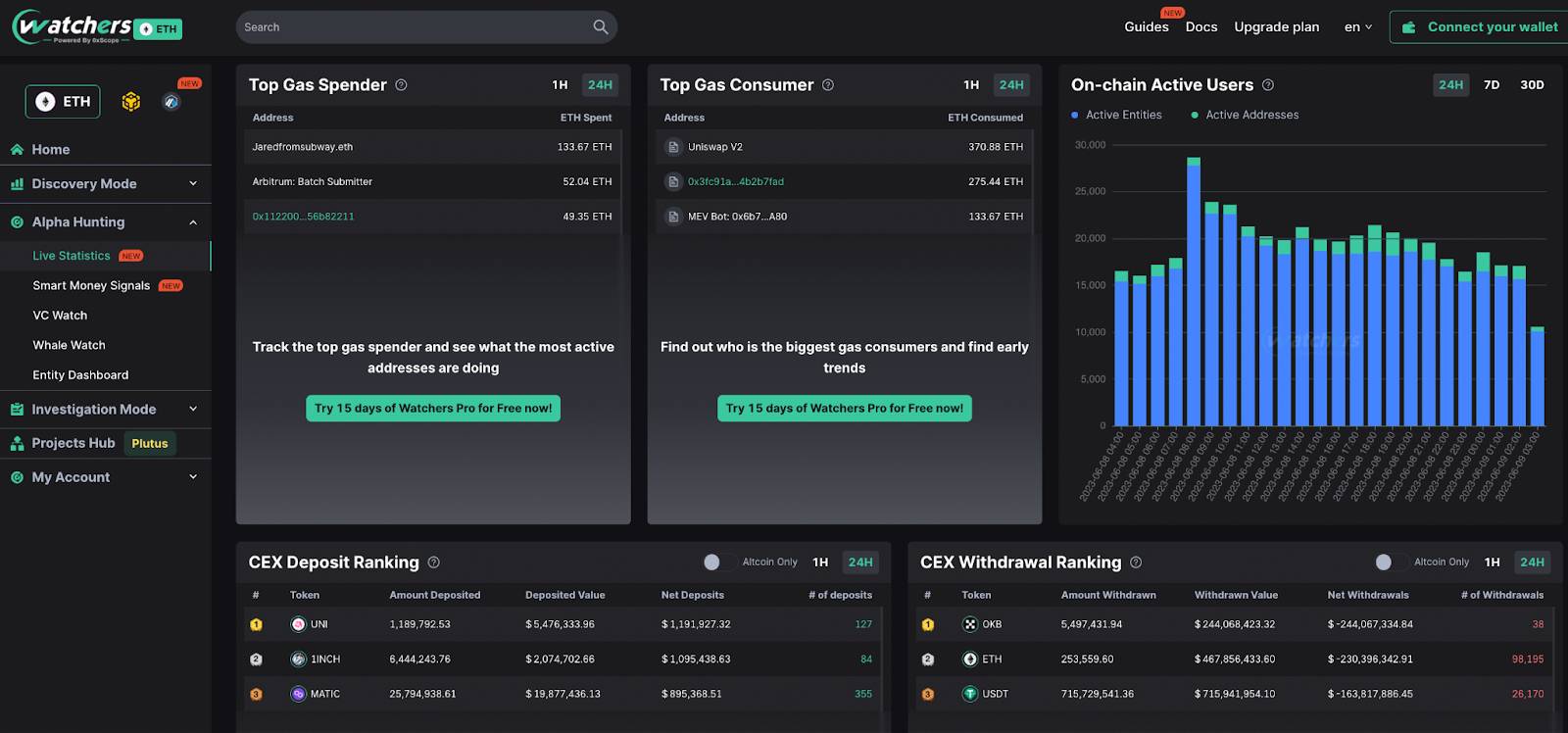Select 24H in CEX Withdrawal Ranking
Viewport: 1568px width, 733px height.
pyautogui.click(x=1532, y=562)
